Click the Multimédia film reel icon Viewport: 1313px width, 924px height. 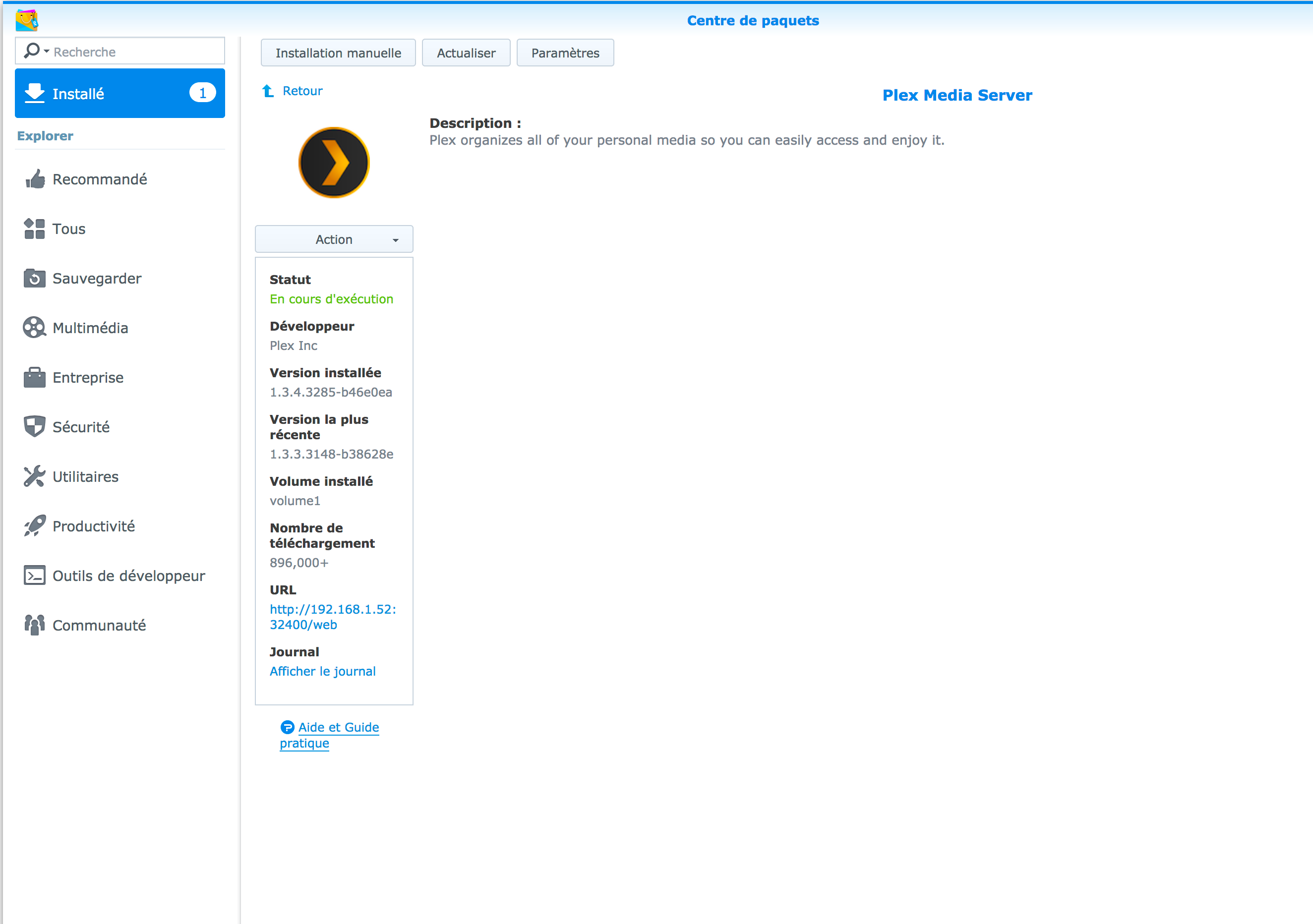tap(35, 328)
